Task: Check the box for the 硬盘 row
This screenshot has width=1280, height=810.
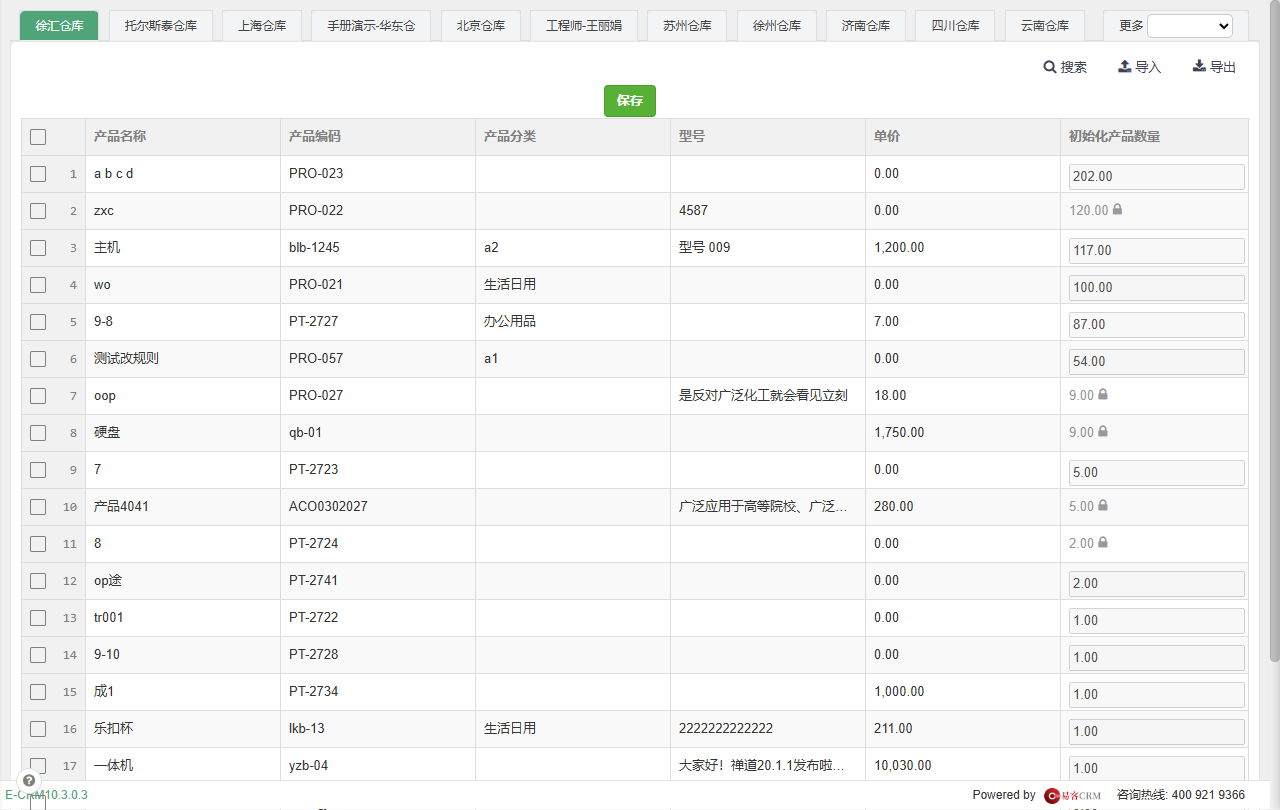Action: pos(38,433)
